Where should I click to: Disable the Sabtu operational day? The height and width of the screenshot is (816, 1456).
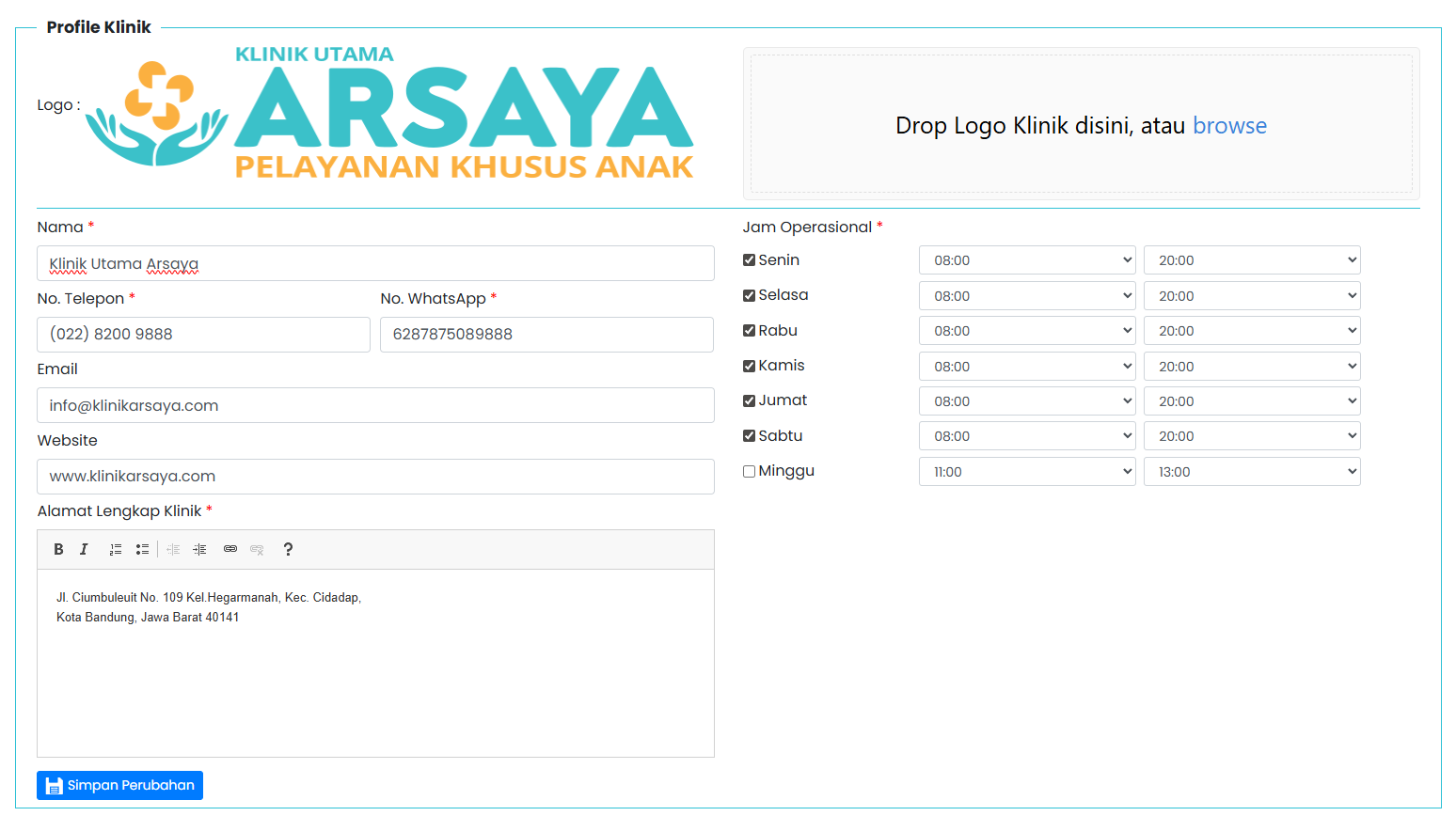[x=749, y=435]
